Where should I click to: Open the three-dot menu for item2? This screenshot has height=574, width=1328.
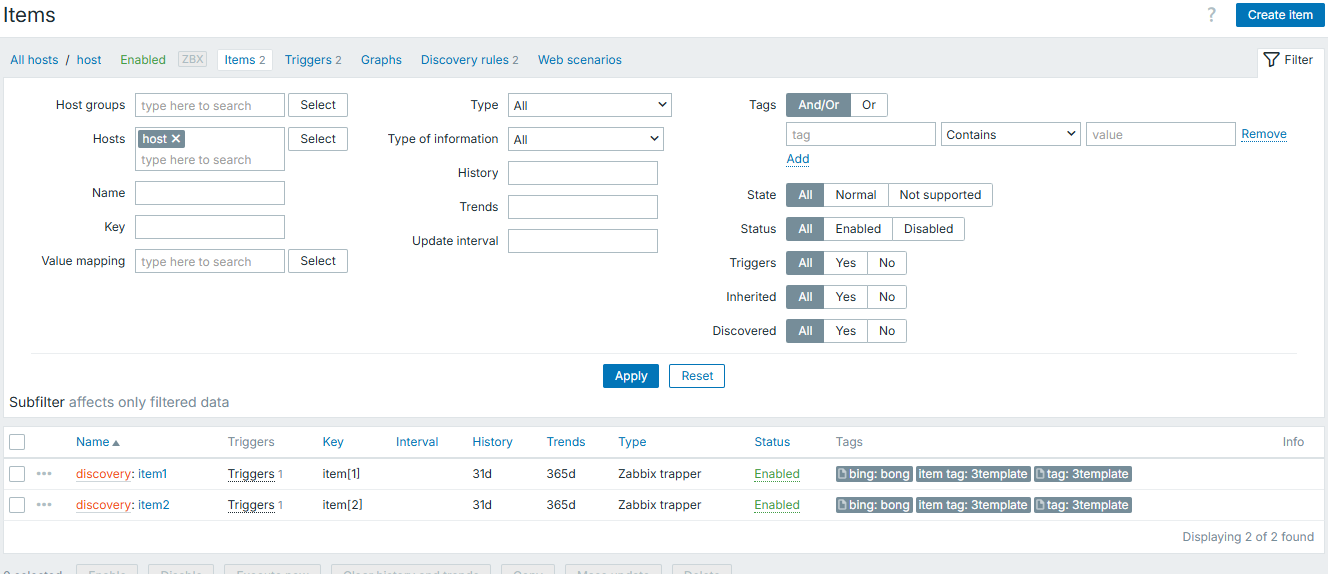tap(44, 505)
